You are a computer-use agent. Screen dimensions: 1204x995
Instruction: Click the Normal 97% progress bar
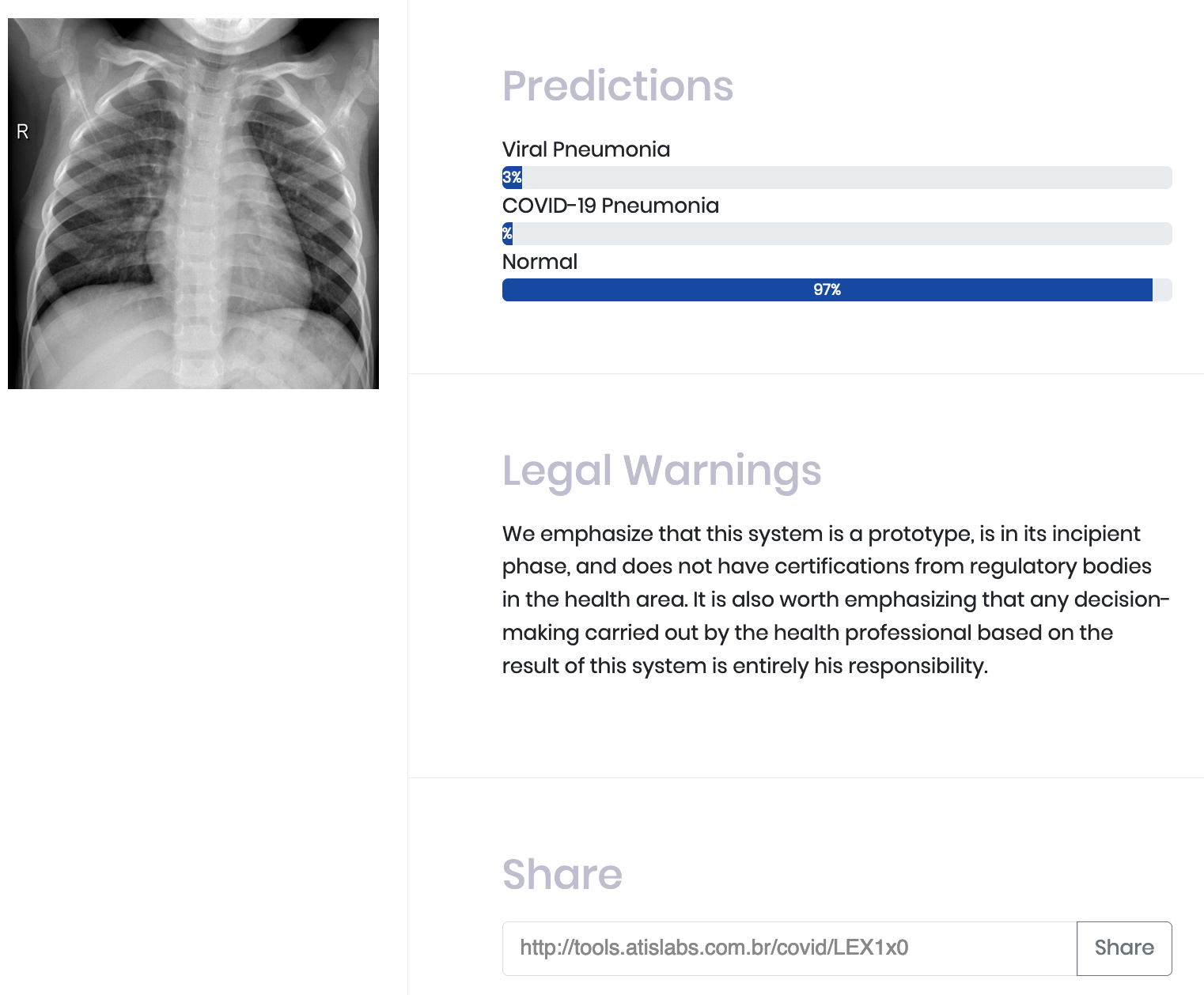click(837, 289)
